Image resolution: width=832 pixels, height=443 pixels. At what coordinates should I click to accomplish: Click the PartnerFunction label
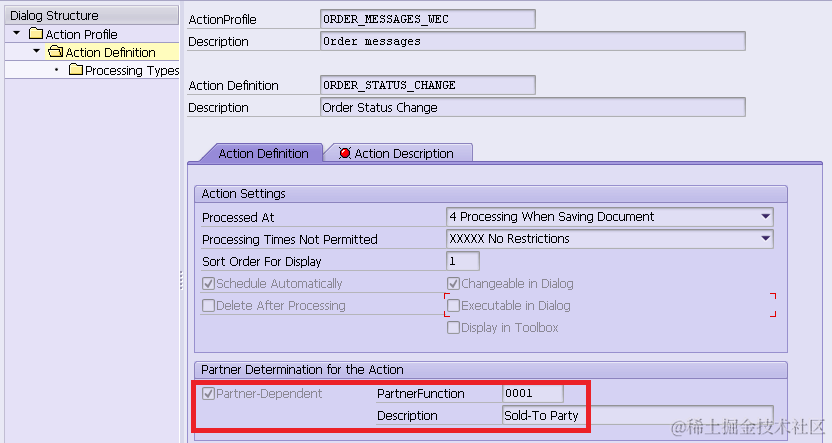point(420,394)
